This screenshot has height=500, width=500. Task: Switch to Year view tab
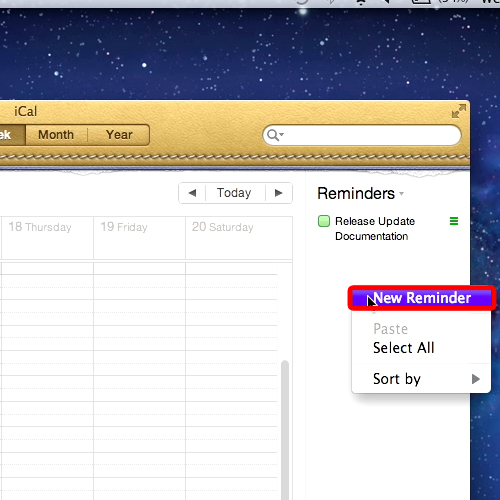[x=119, y=135]
